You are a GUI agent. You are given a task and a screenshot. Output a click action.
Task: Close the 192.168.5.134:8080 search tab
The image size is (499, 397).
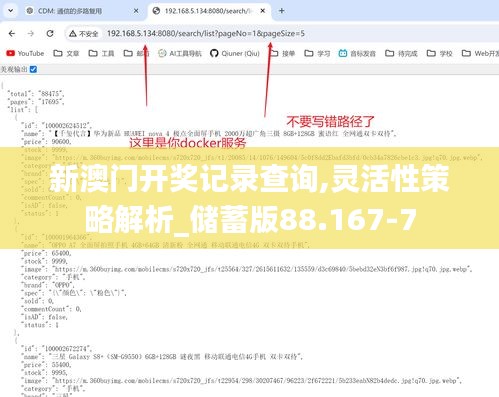point(263,11)
